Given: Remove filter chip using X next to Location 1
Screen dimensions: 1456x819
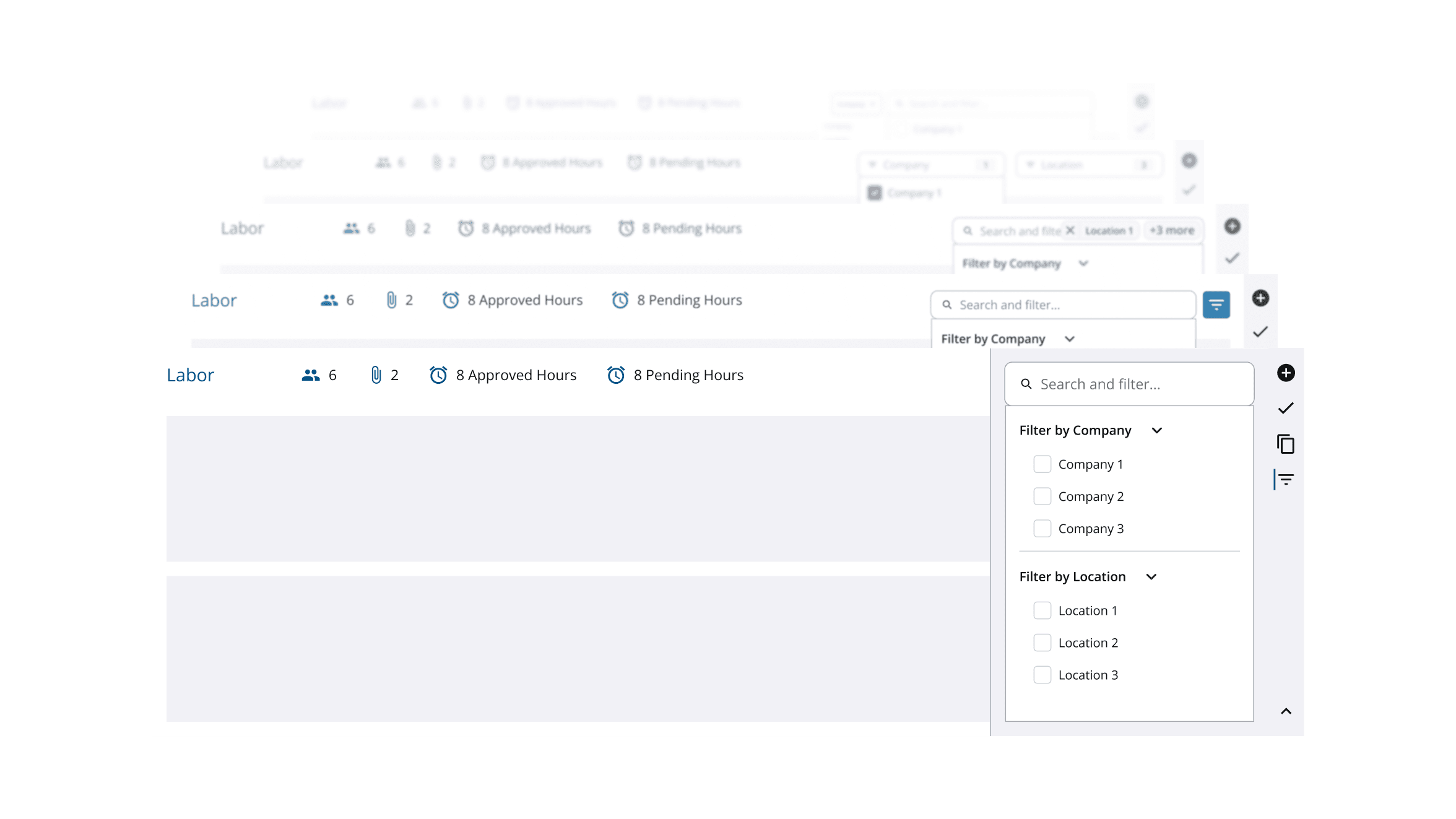Looking at the screenshot, I should click(x=1070, y=230).
